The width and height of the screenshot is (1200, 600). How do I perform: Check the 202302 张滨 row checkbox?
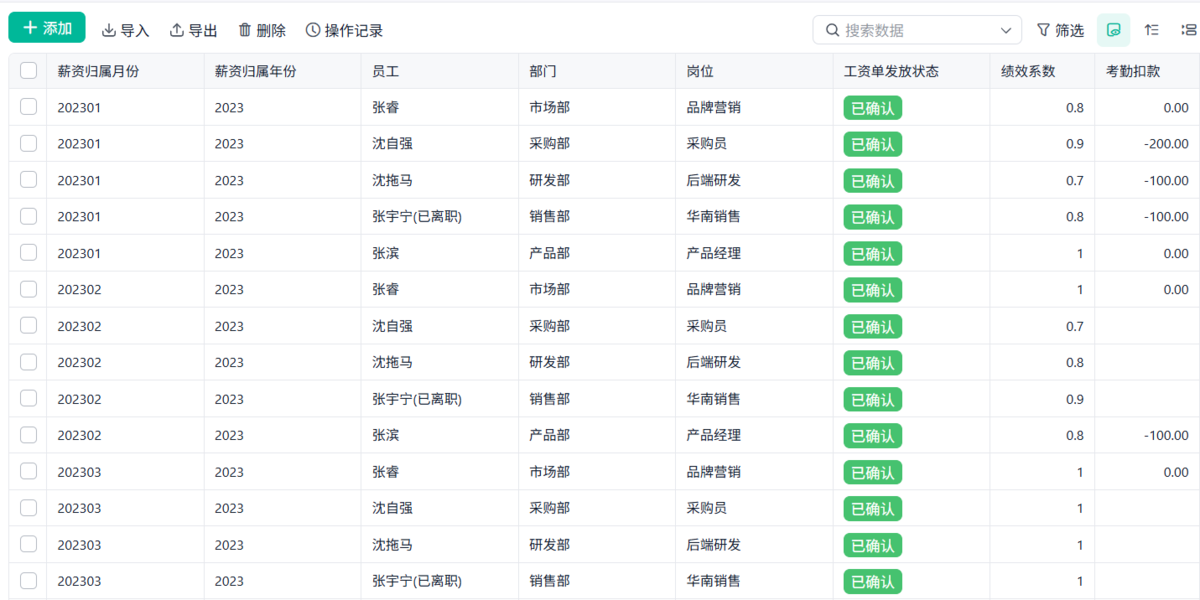[28, 435]
